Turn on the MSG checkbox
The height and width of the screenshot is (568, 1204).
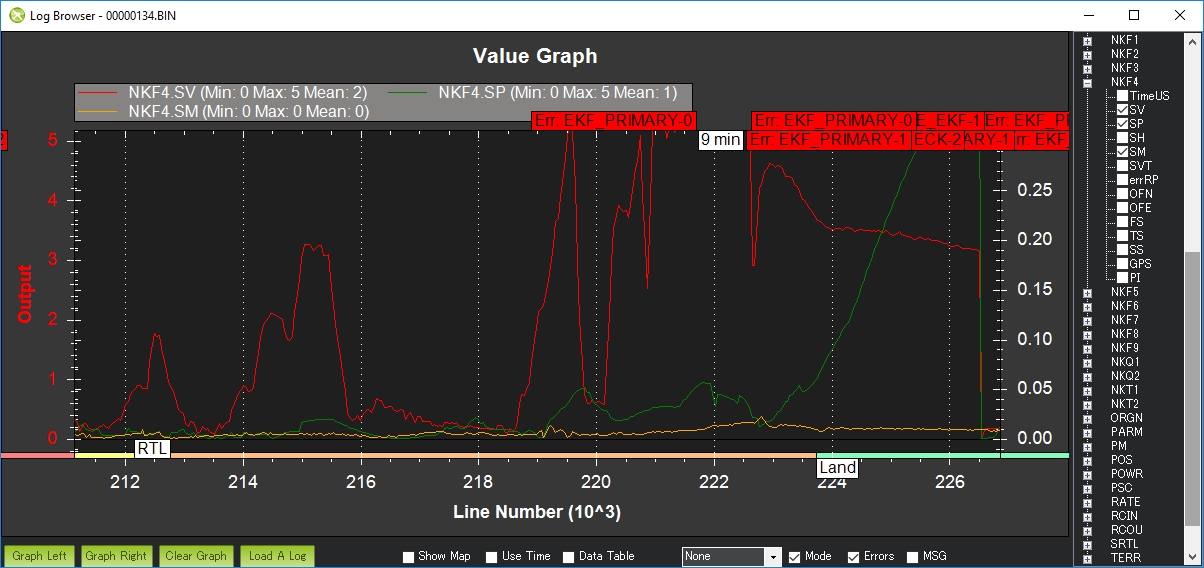coord(913,557)
